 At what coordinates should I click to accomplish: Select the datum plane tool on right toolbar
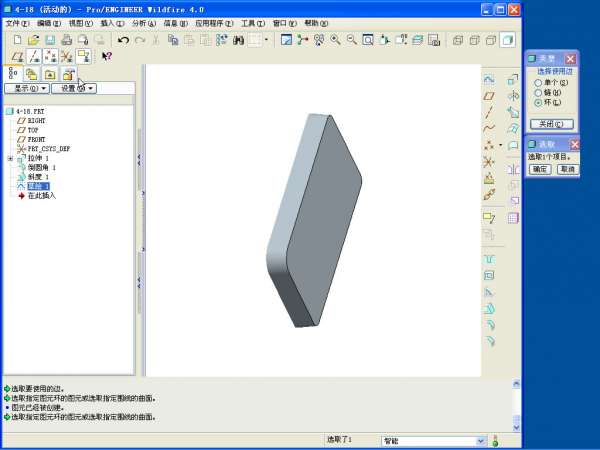tap(489, 96)
